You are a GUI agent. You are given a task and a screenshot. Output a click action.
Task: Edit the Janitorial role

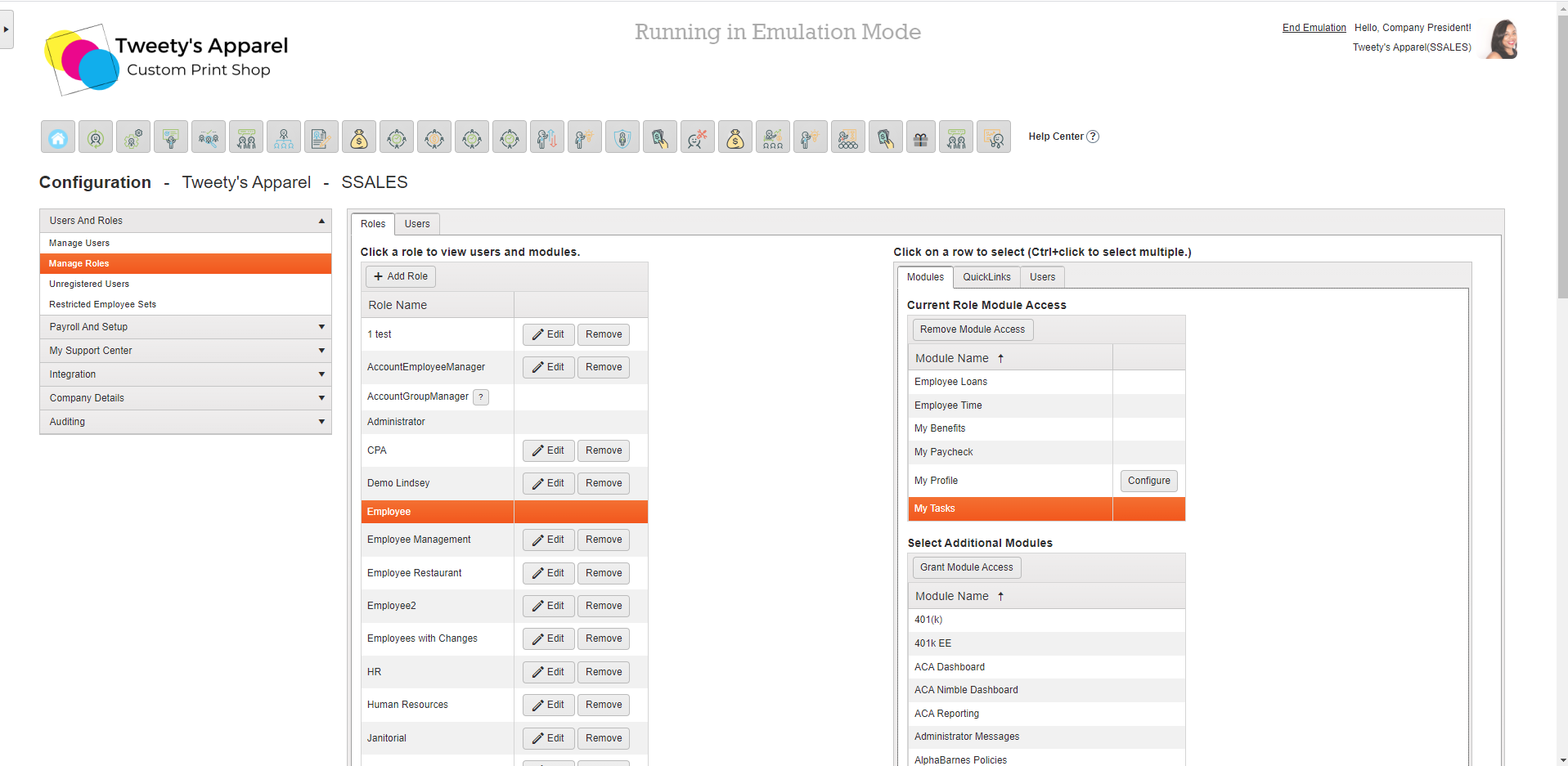point(549,738)
